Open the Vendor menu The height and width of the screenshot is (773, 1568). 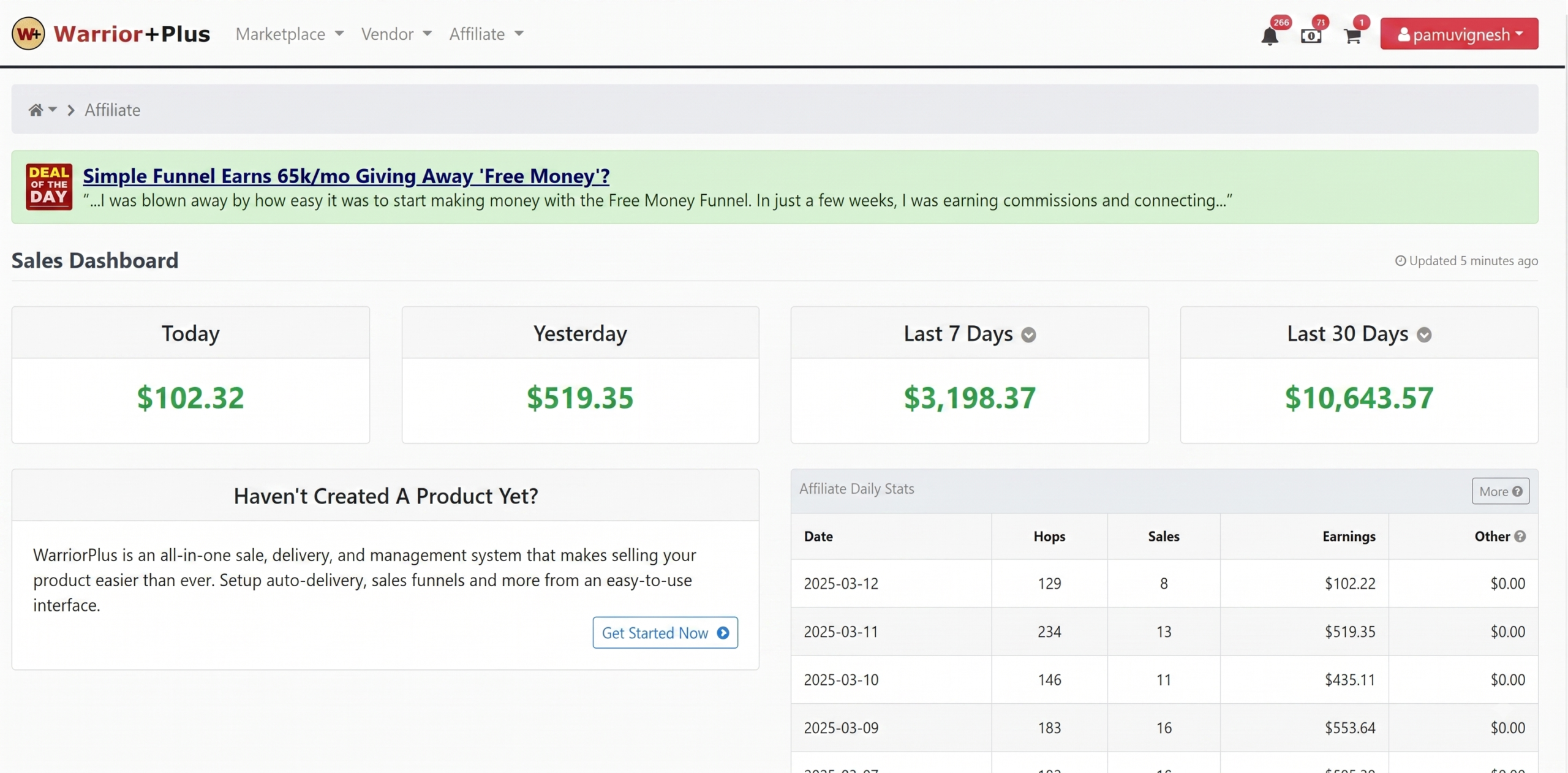pyautogui.click(x=396, y=34)
